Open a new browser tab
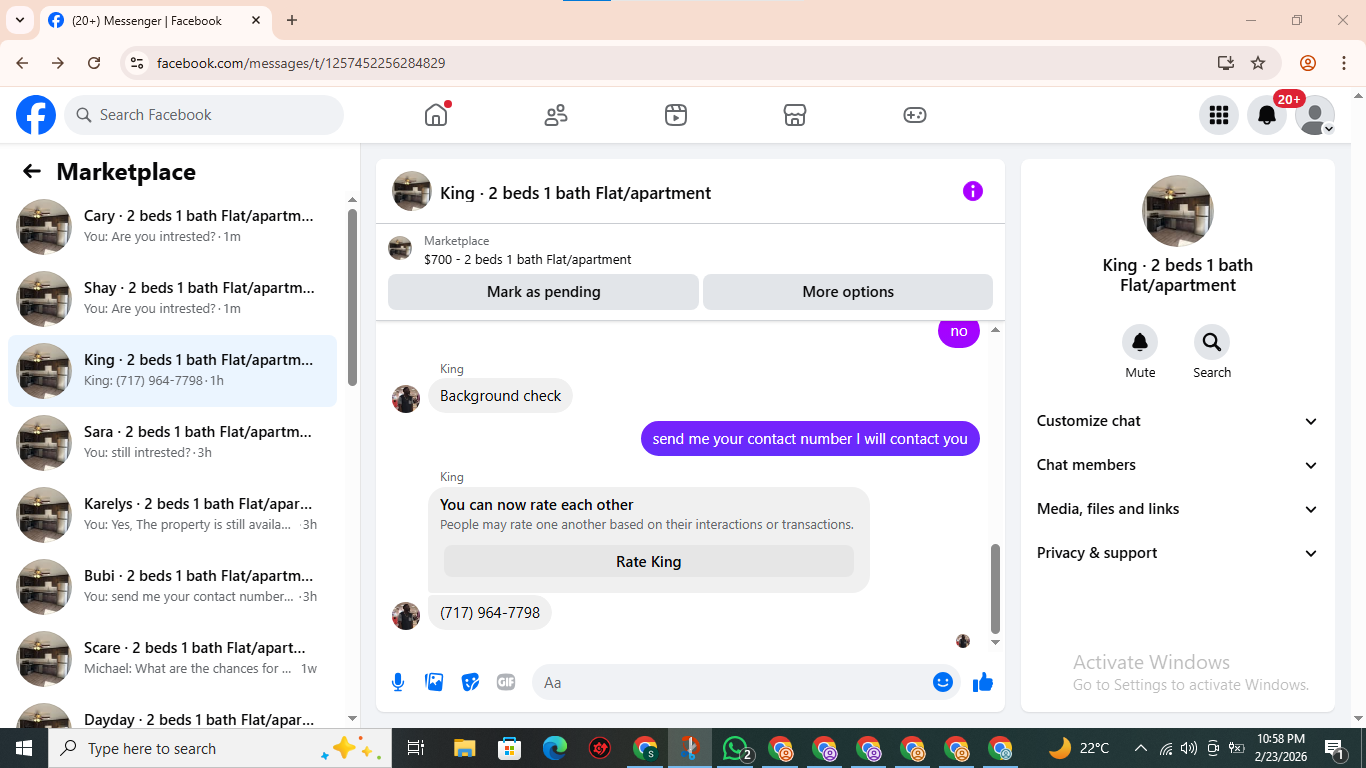 click(292, 20)
